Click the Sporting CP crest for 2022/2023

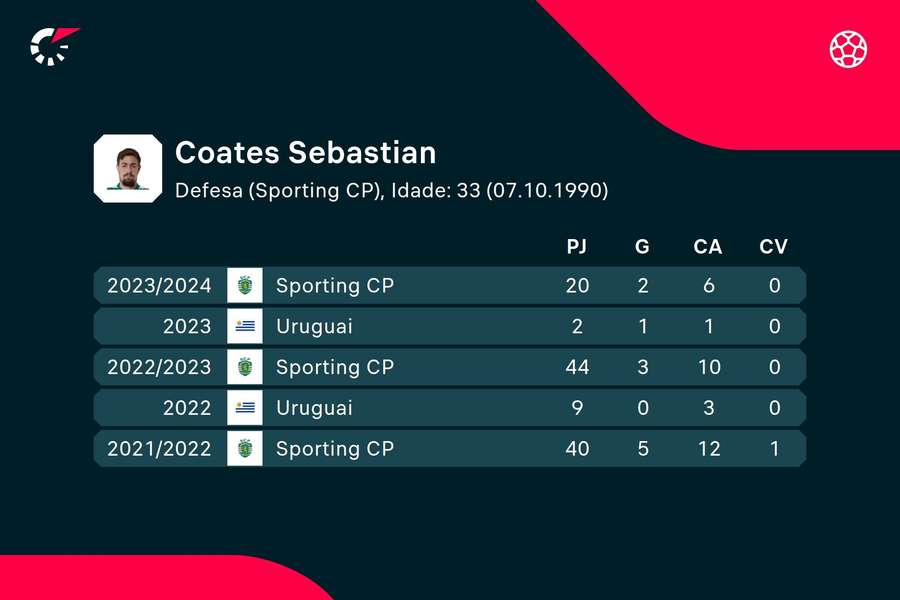244,367
